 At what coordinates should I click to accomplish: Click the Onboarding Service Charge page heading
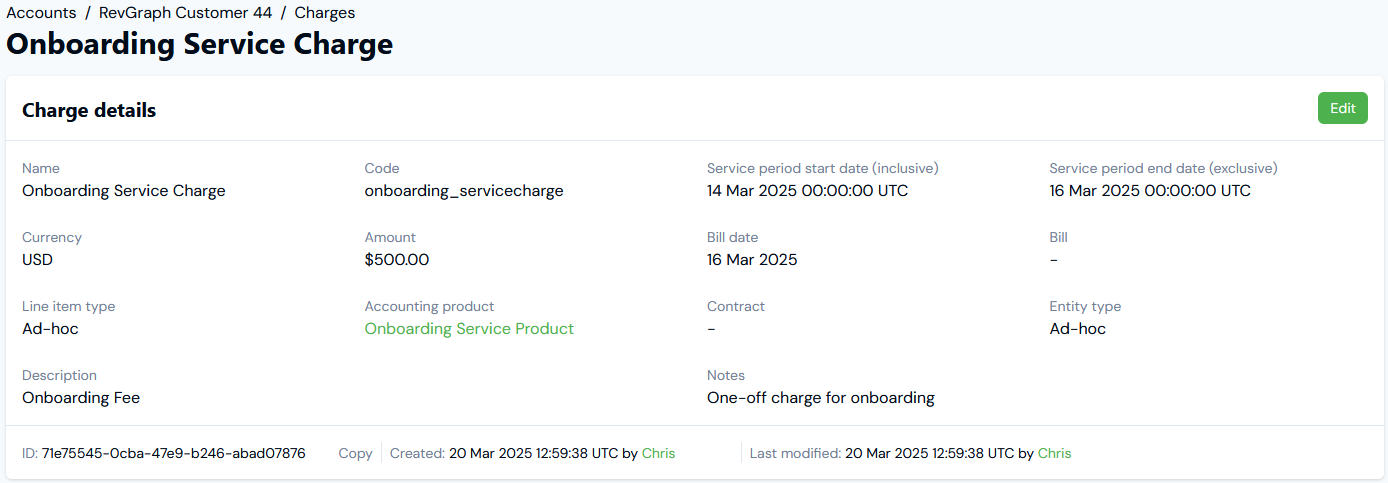coord(200,45)
